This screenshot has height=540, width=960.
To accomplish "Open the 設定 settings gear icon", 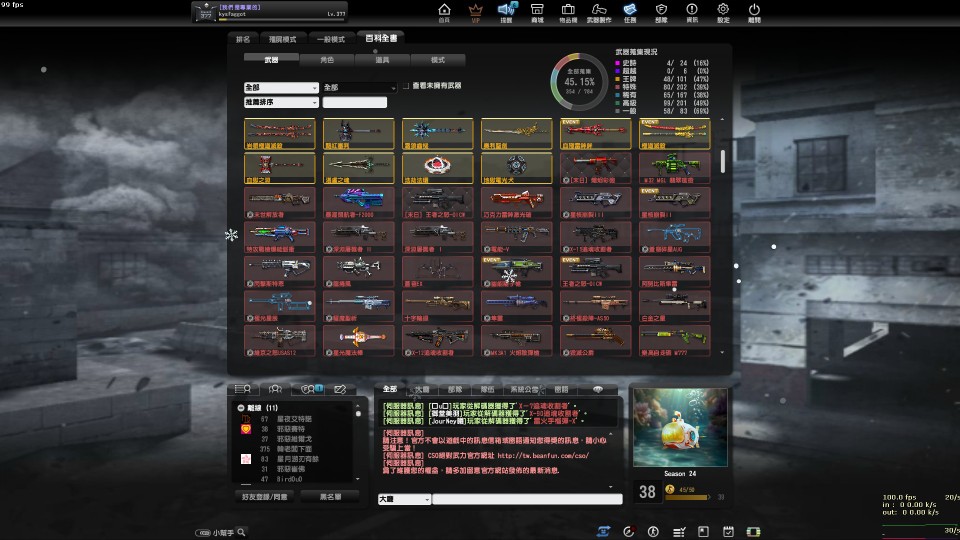I will click(x=723, y=12).
